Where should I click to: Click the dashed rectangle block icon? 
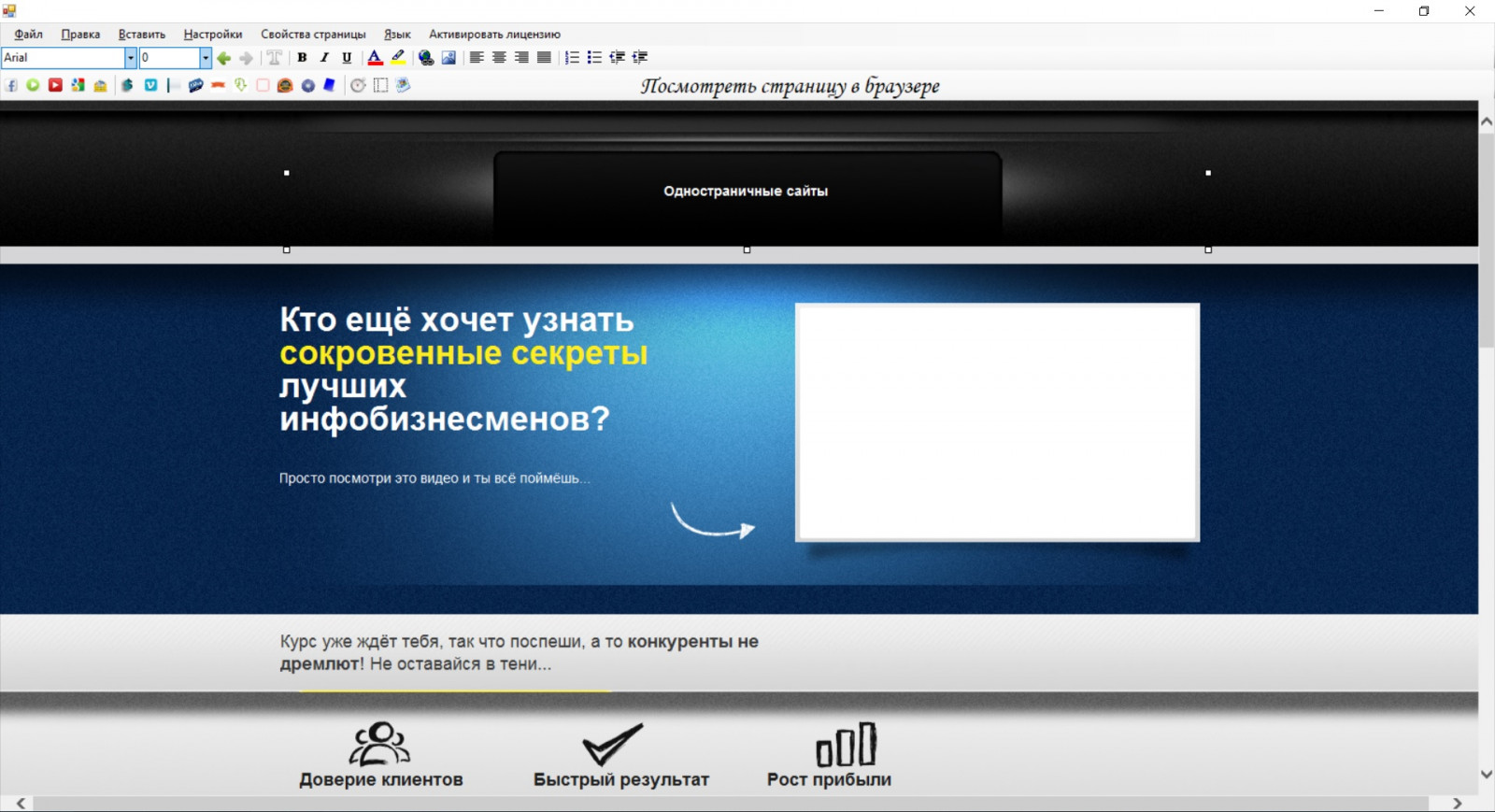coord(380,85)
